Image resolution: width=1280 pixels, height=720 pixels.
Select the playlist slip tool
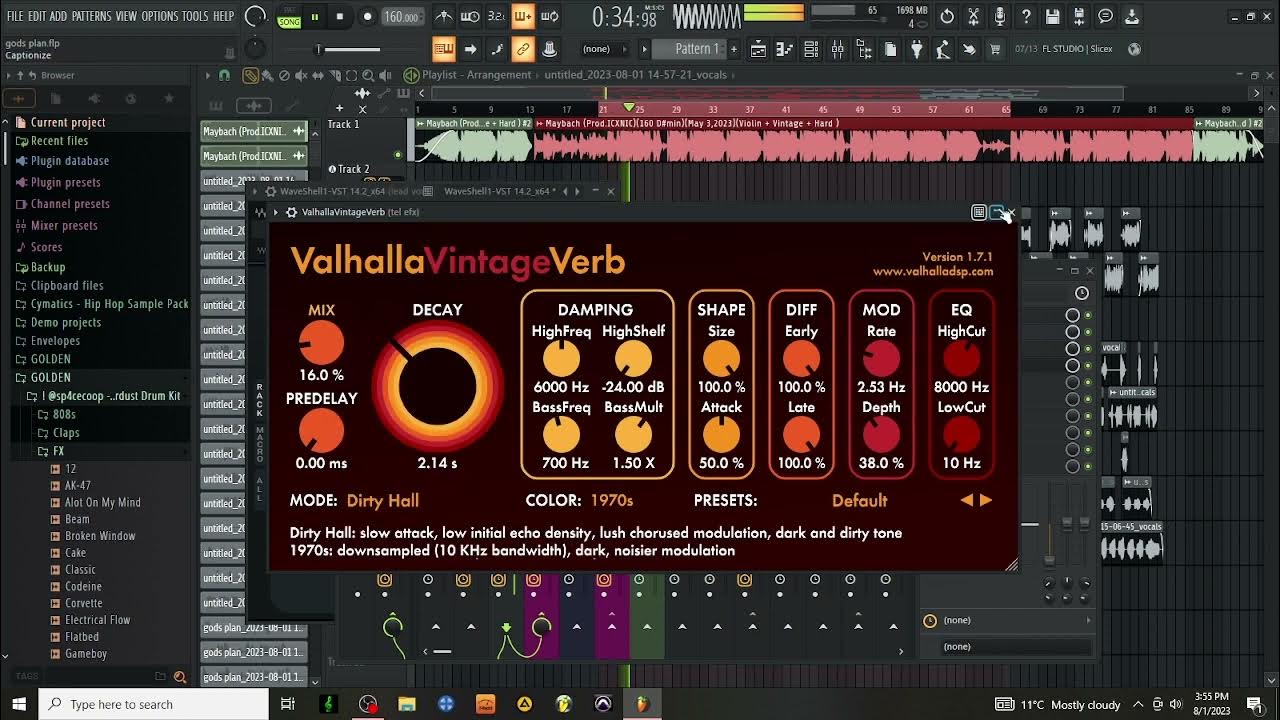[319, 75]
